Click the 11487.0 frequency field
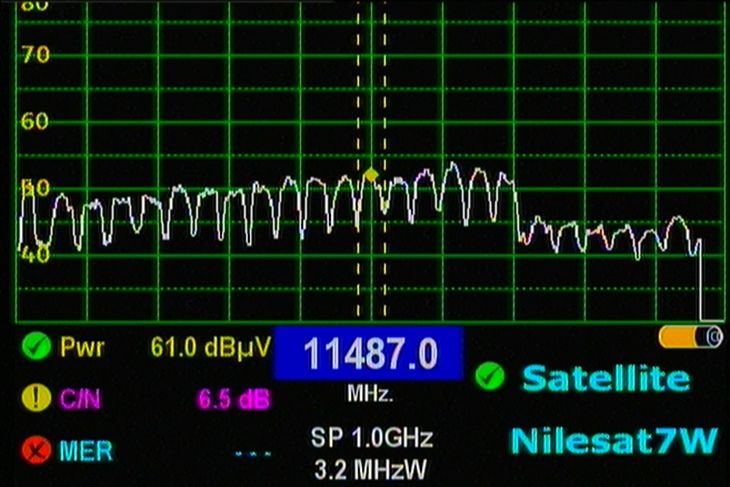 coord(368,353)
